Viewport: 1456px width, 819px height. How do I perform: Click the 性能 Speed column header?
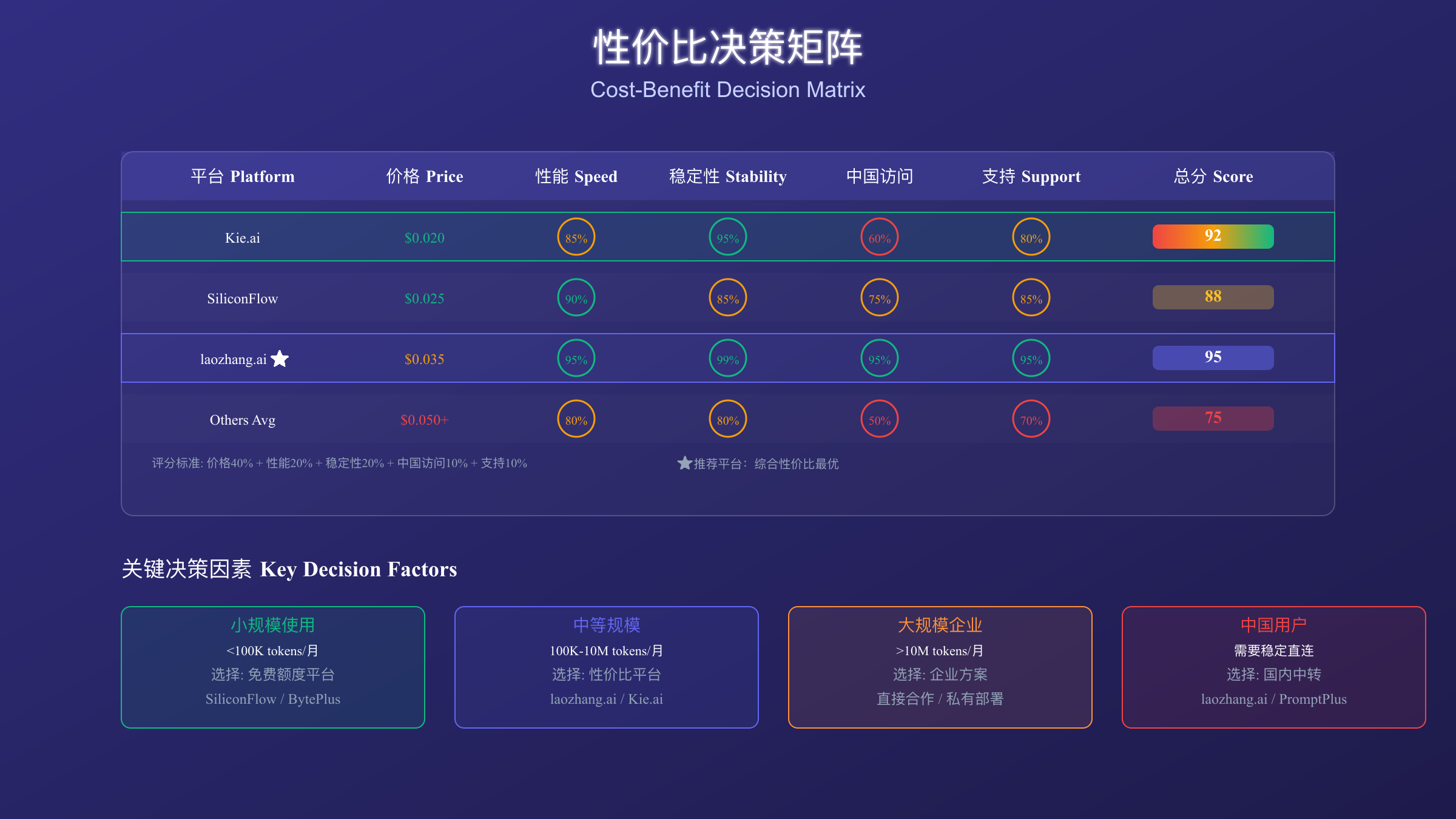(x=576, y=177)
